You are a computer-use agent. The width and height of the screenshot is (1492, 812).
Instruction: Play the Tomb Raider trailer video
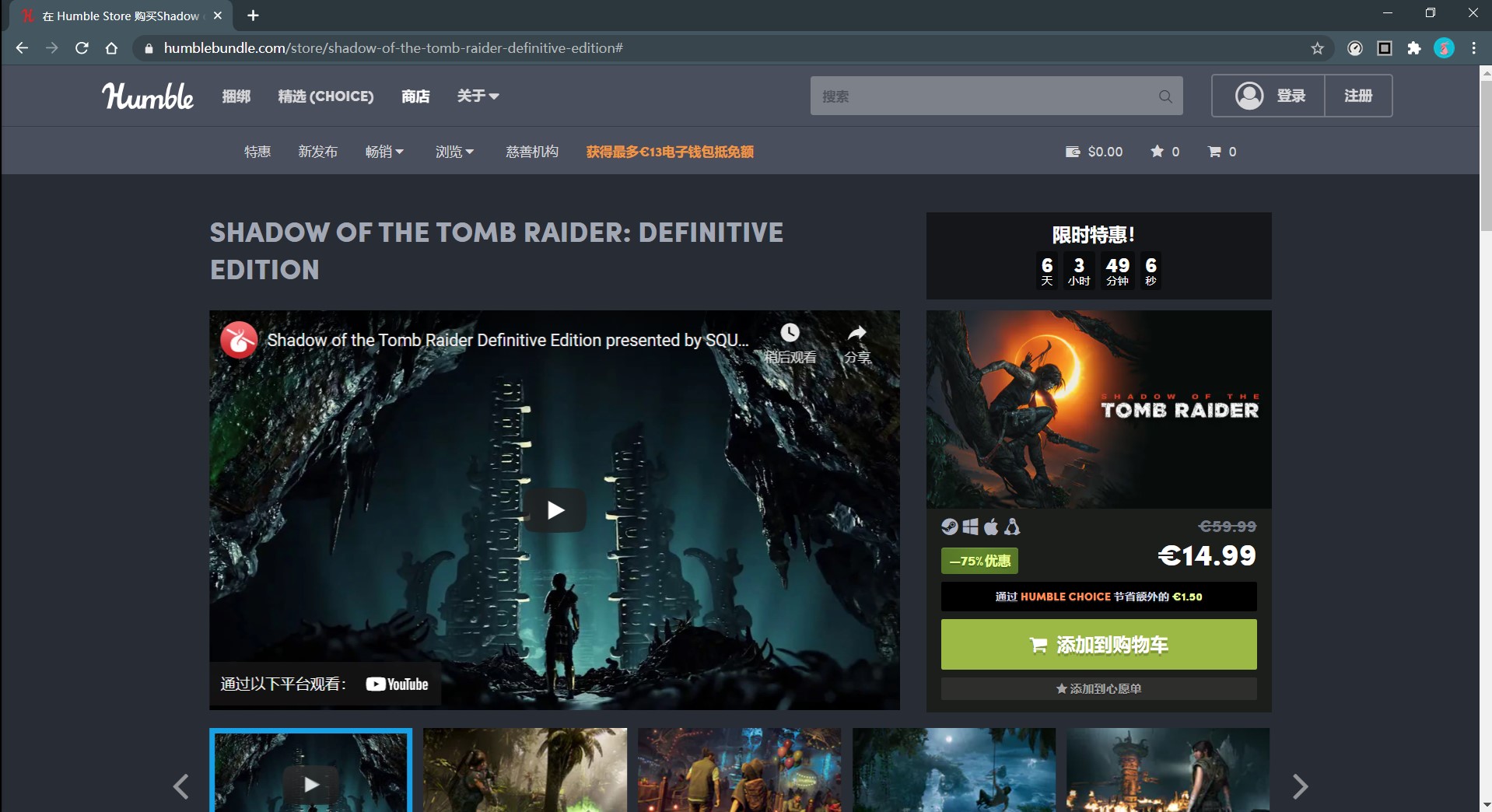[555, 510]
